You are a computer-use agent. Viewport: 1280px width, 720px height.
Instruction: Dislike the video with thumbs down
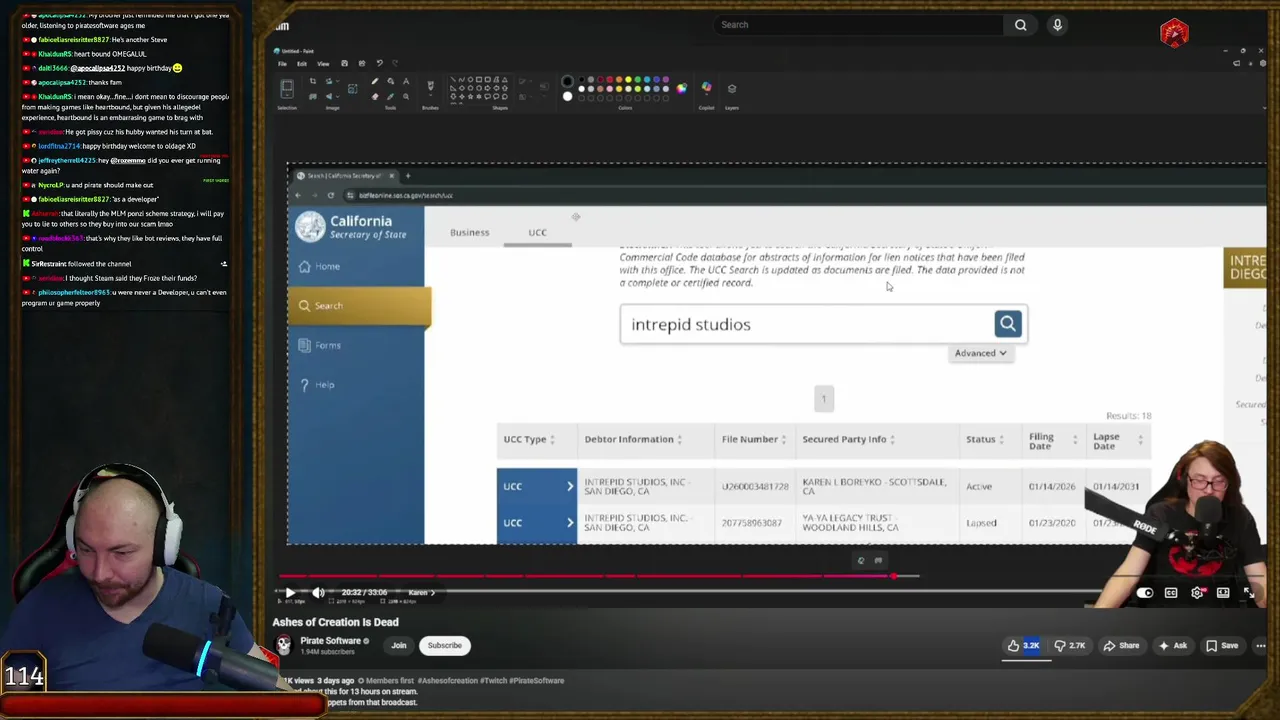[1069, 646]
